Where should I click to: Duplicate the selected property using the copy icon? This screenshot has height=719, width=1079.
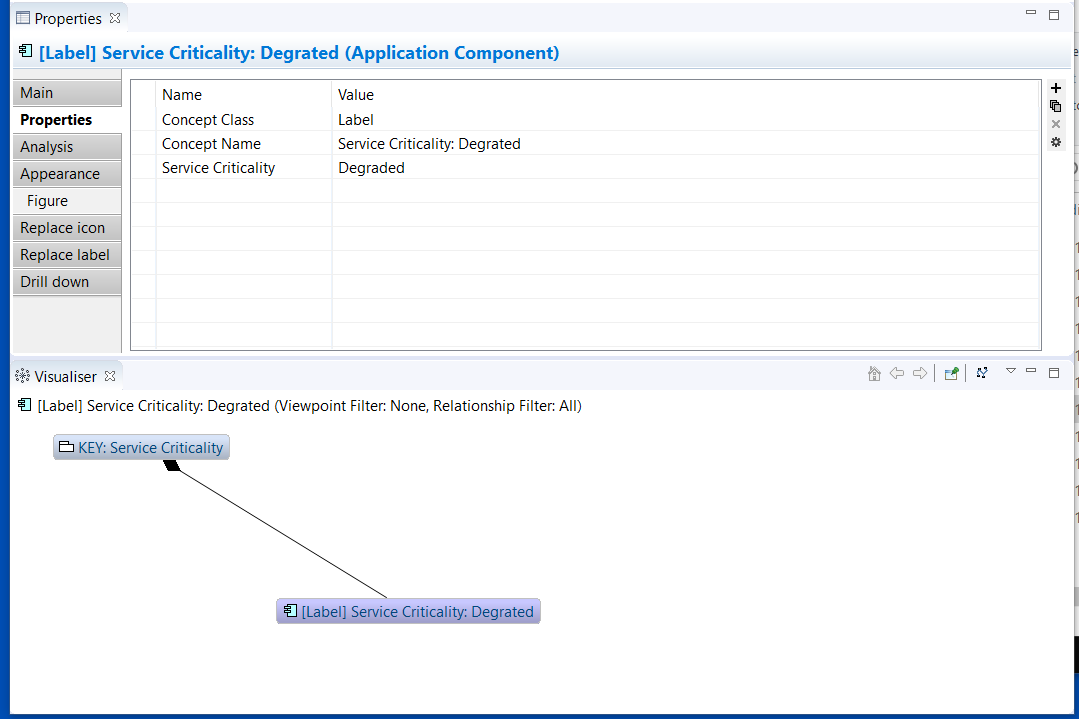click(1055, 106)
